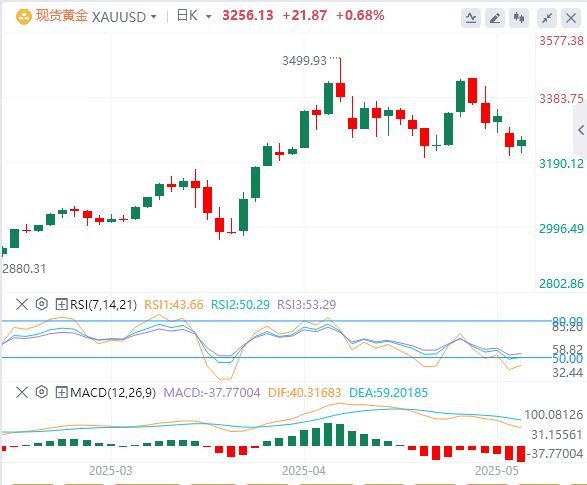587x485 pixels.
Task: Click the 3256.13 price value
Action: pyautogui.click(x=248, y=16)
